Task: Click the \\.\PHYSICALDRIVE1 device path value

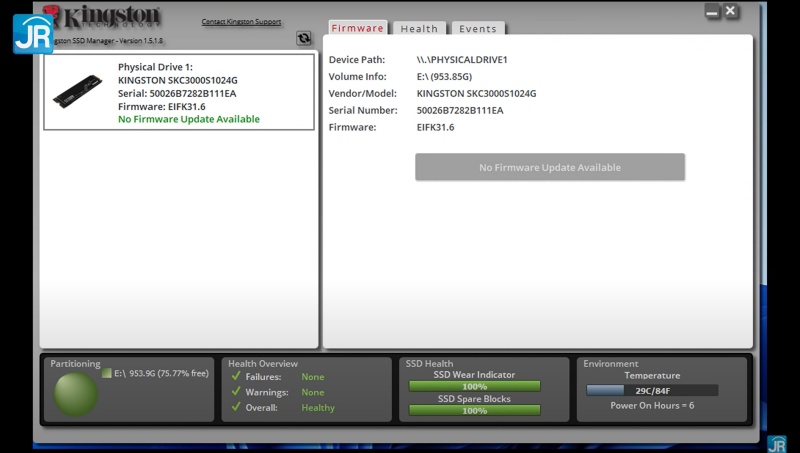Action: pyautogui.click(x=462, y=60)
